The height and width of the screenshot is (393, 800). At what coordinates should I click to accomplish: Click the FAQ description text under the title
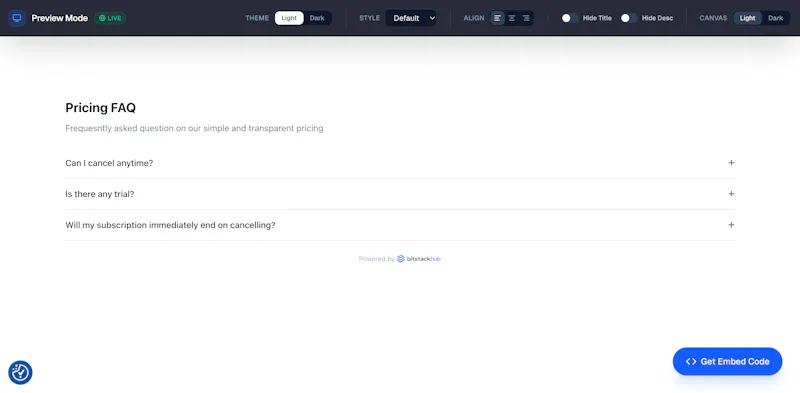(194, 128)
